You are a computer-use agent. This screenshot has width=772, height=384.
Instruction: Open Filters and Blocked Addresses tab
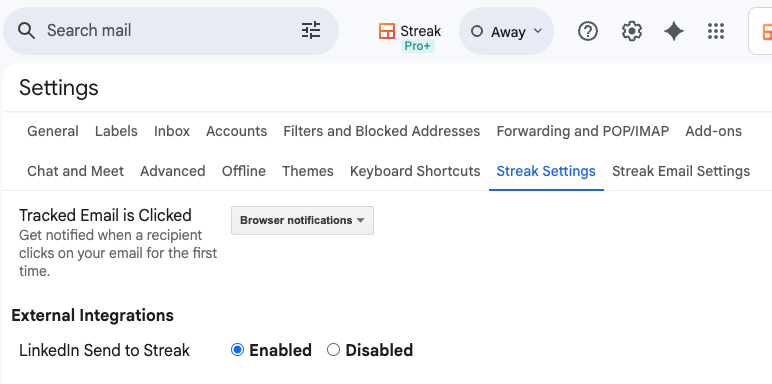tap(382, 131)
